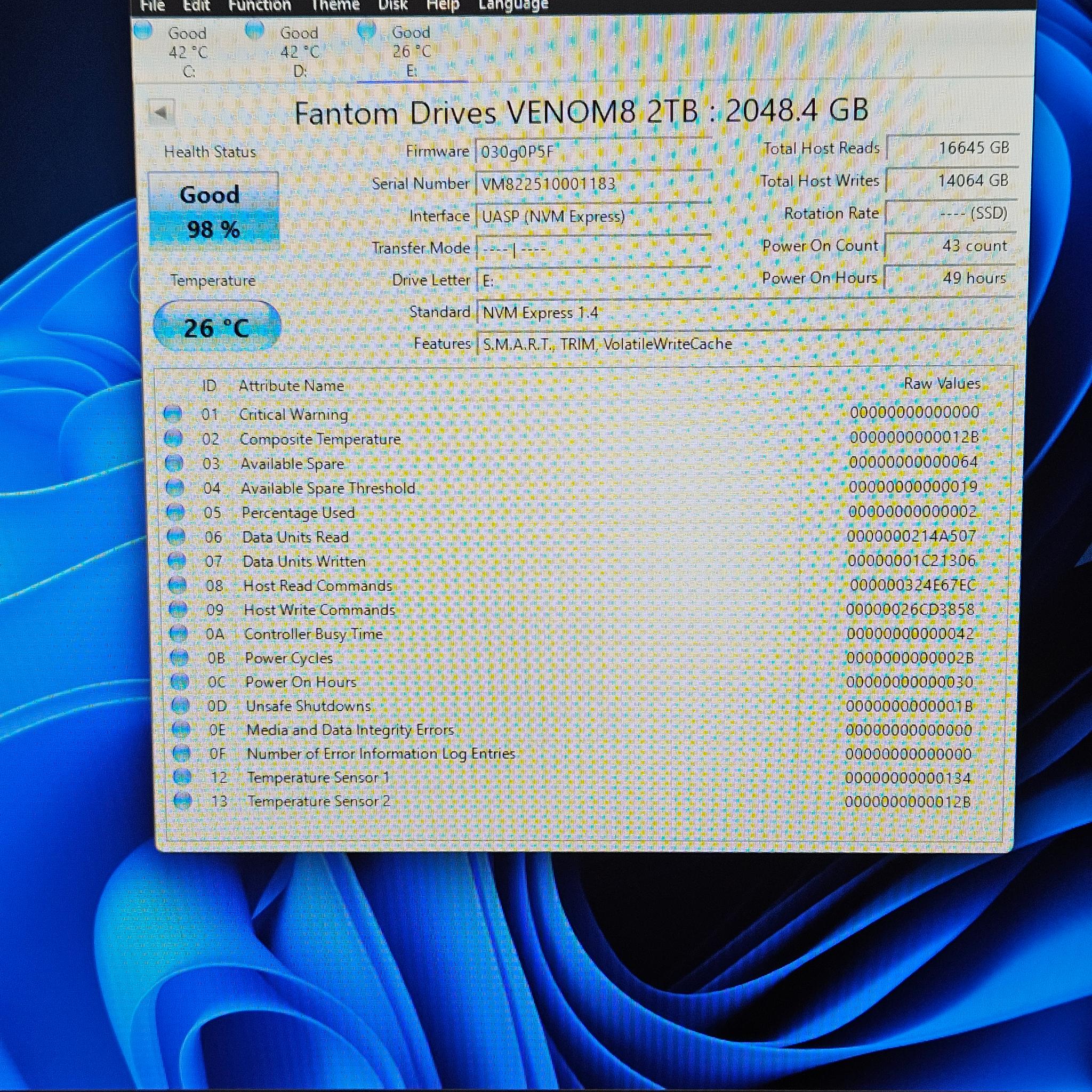Click the C: drive status orb icon
This screenshot has height=1092, width=1092.
[x=143, y=30]
